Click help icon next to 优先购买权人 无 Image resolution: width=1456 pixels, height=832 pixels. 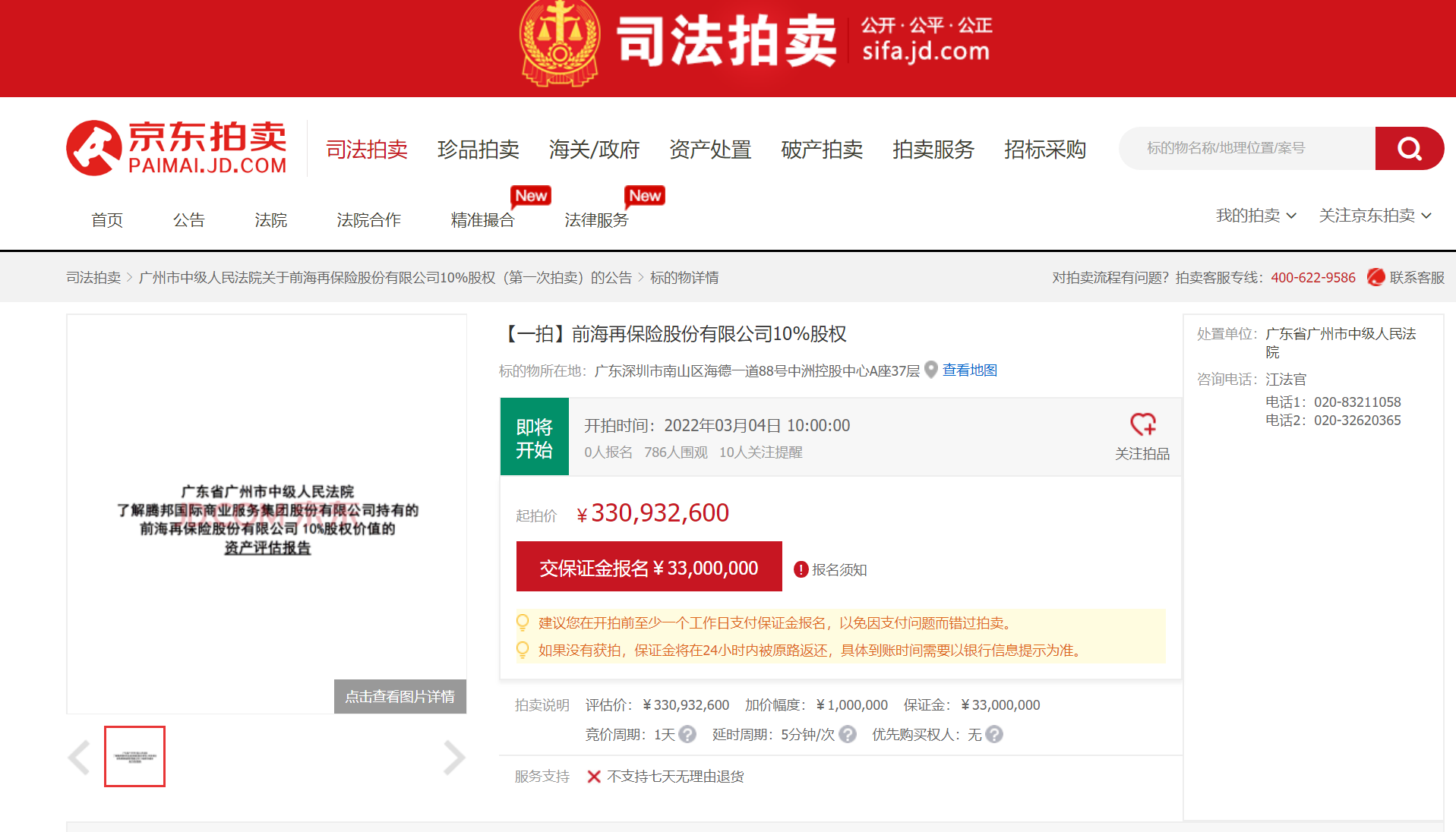(x=994, y=734)
